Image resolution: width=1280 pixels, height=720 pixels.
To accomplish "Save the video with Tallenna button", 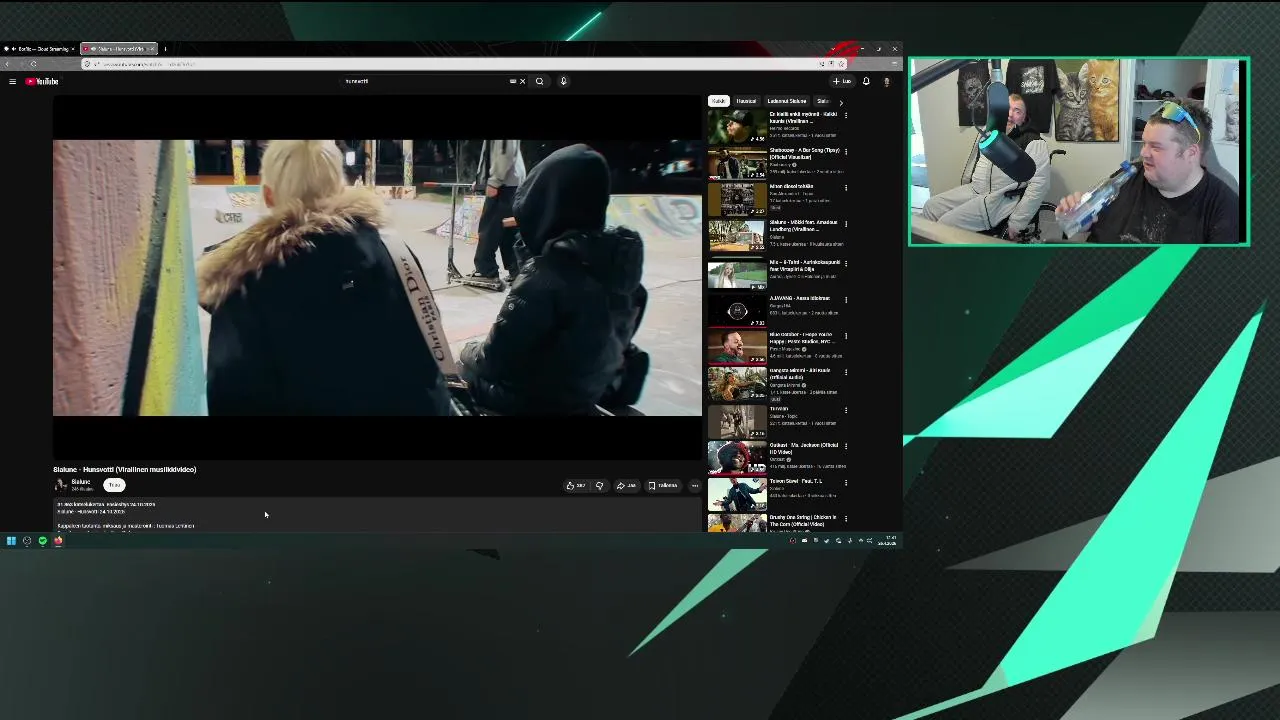I will click(x=663, y=486).
